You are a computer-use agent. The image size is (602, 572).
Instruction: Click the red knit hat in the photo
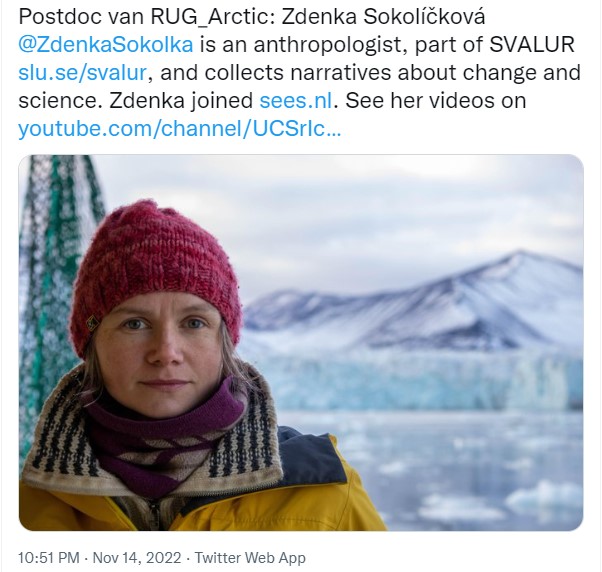tap(150, 260)
